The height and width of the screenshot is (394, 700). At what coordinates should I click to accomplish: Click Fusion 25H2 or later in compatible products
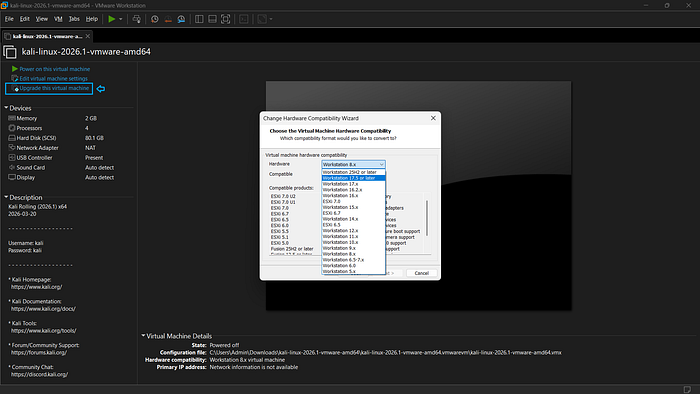(x=292, y=249)
